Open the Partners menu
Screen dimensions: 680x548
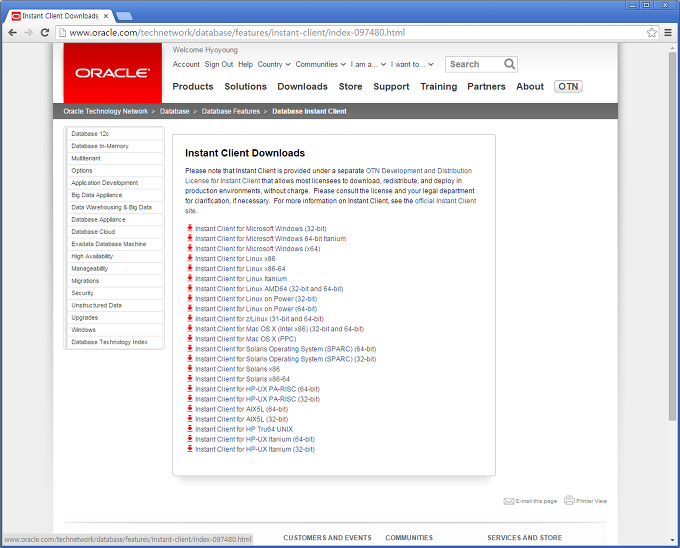pos(487,87)
